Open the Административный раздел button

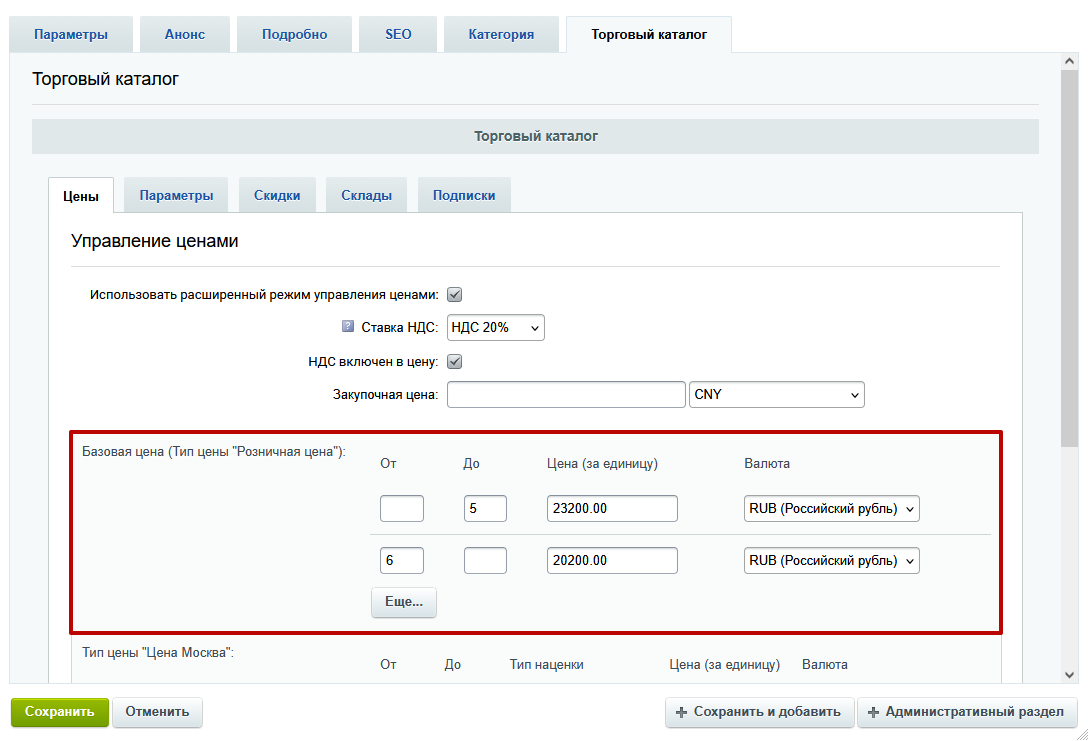pos(967,712)
